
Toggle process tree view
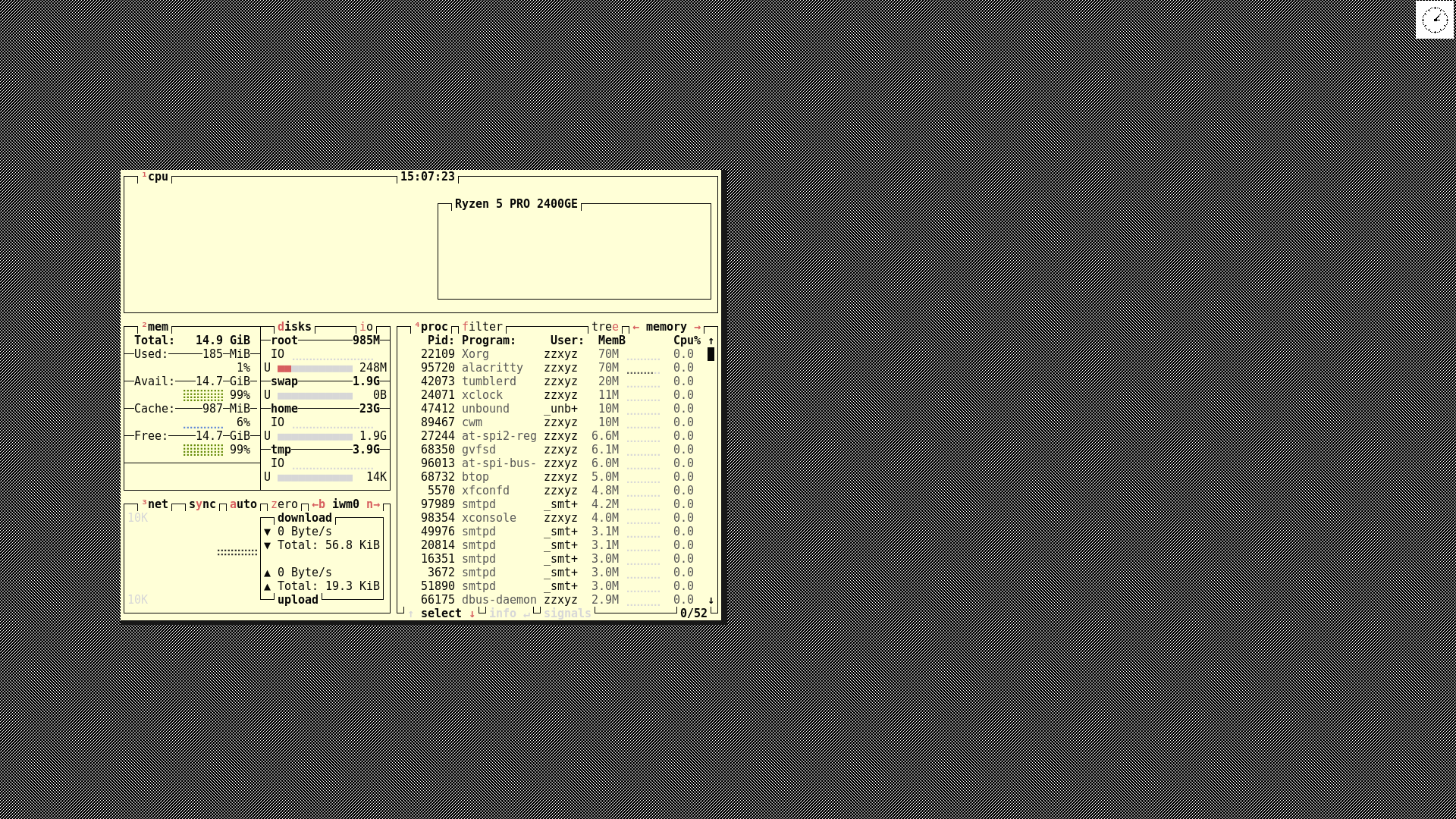click(605, 327)
